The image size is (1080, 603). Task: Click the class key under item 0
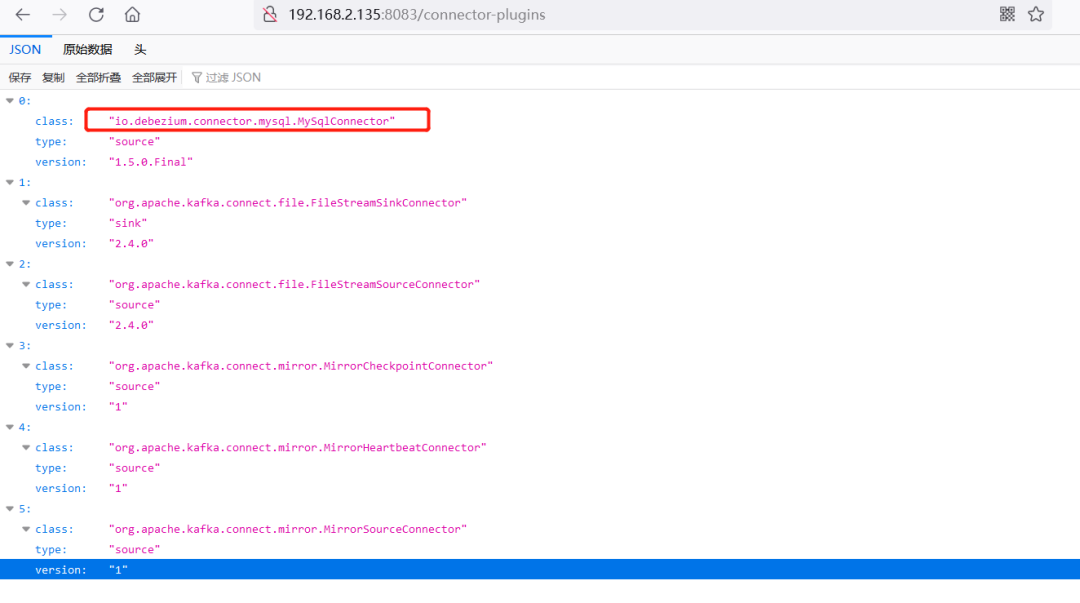point(54,121)
